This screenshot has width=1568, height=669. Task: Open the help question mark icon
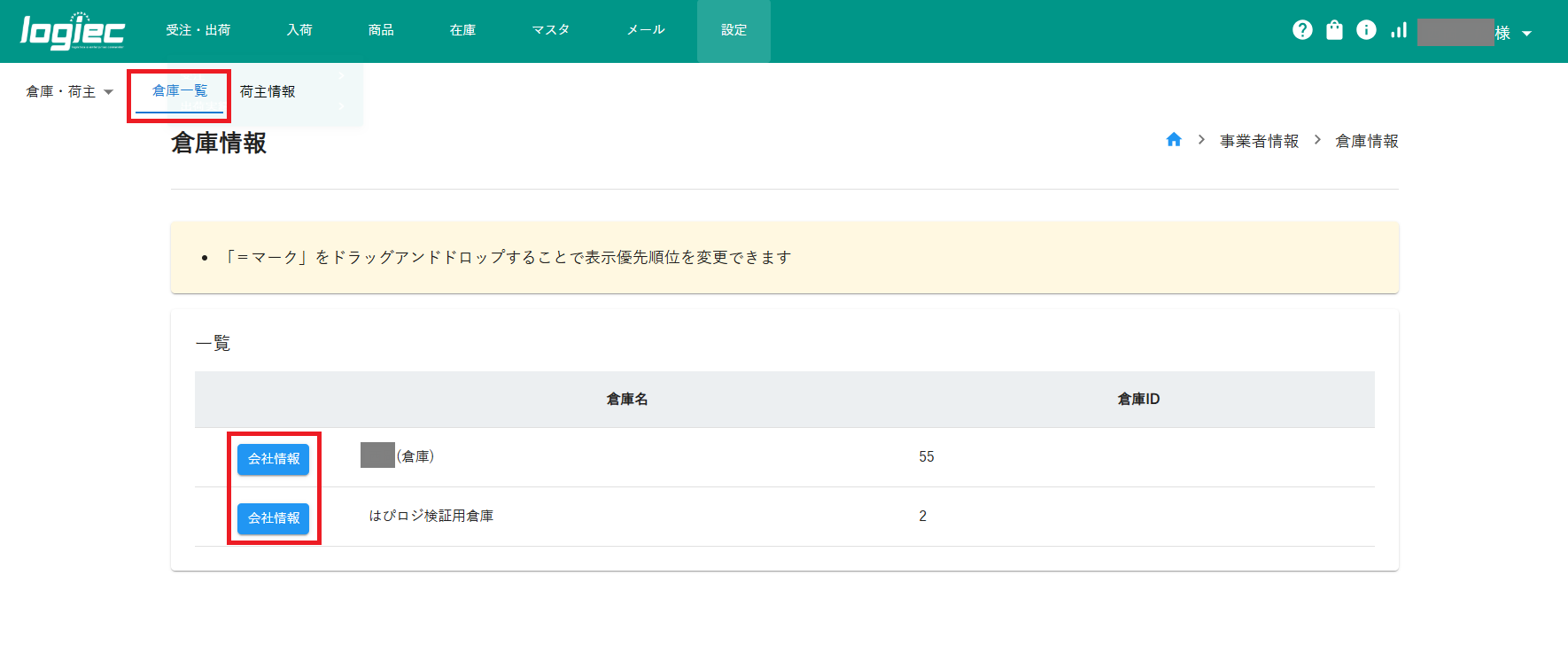tap(1302, 30)
